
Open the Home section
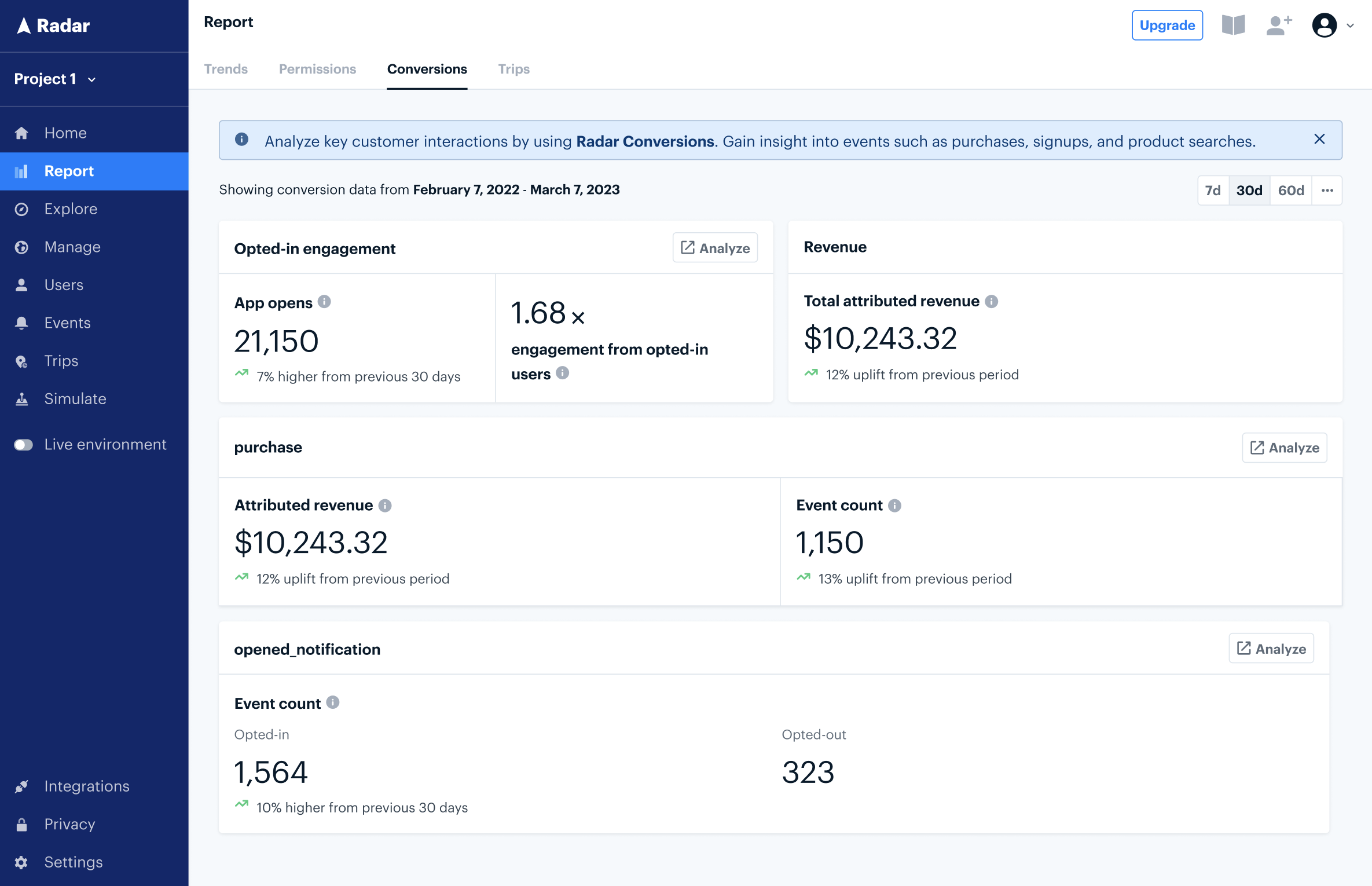point(65,132)
